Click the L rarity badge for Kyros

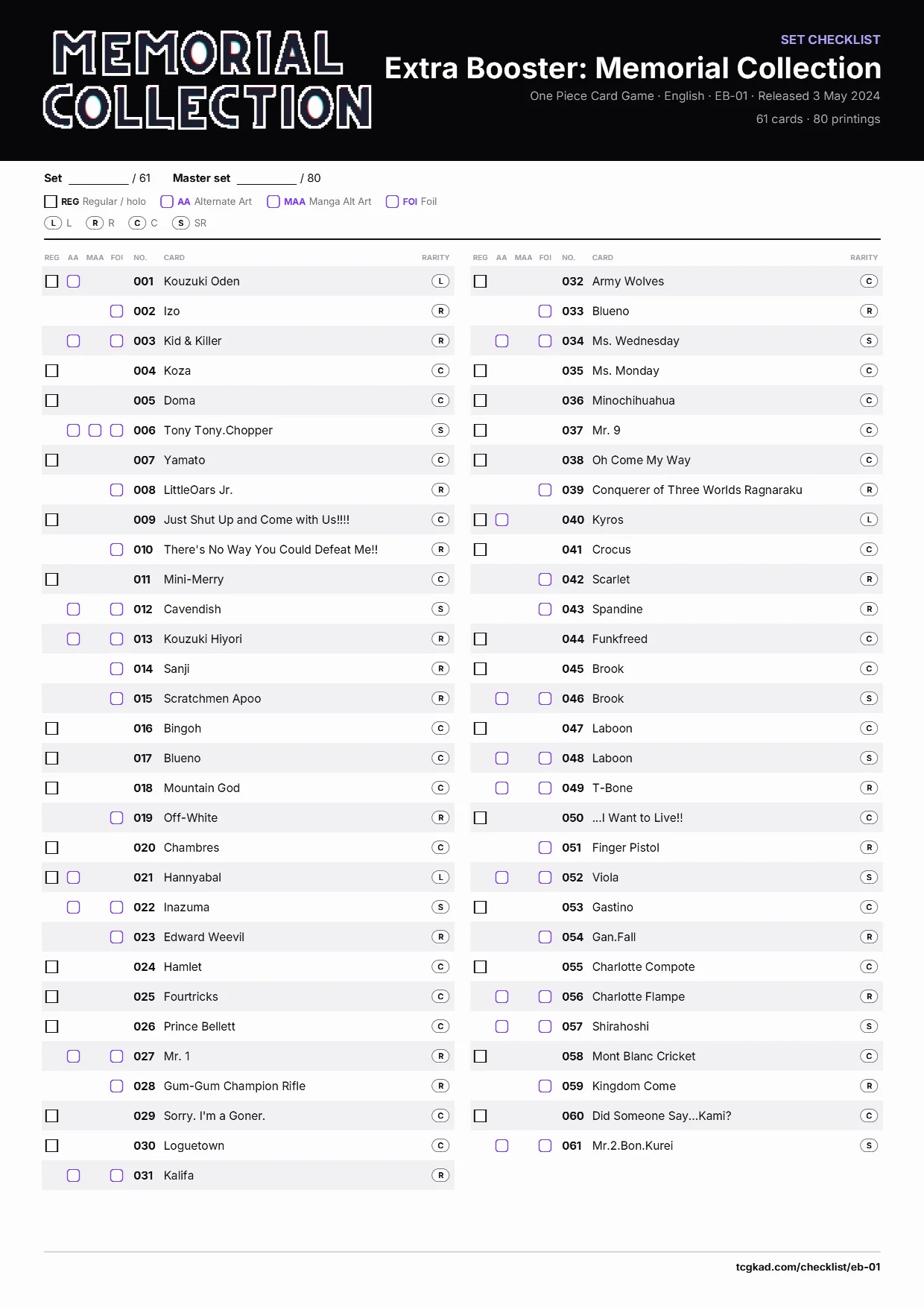(869, 519)
